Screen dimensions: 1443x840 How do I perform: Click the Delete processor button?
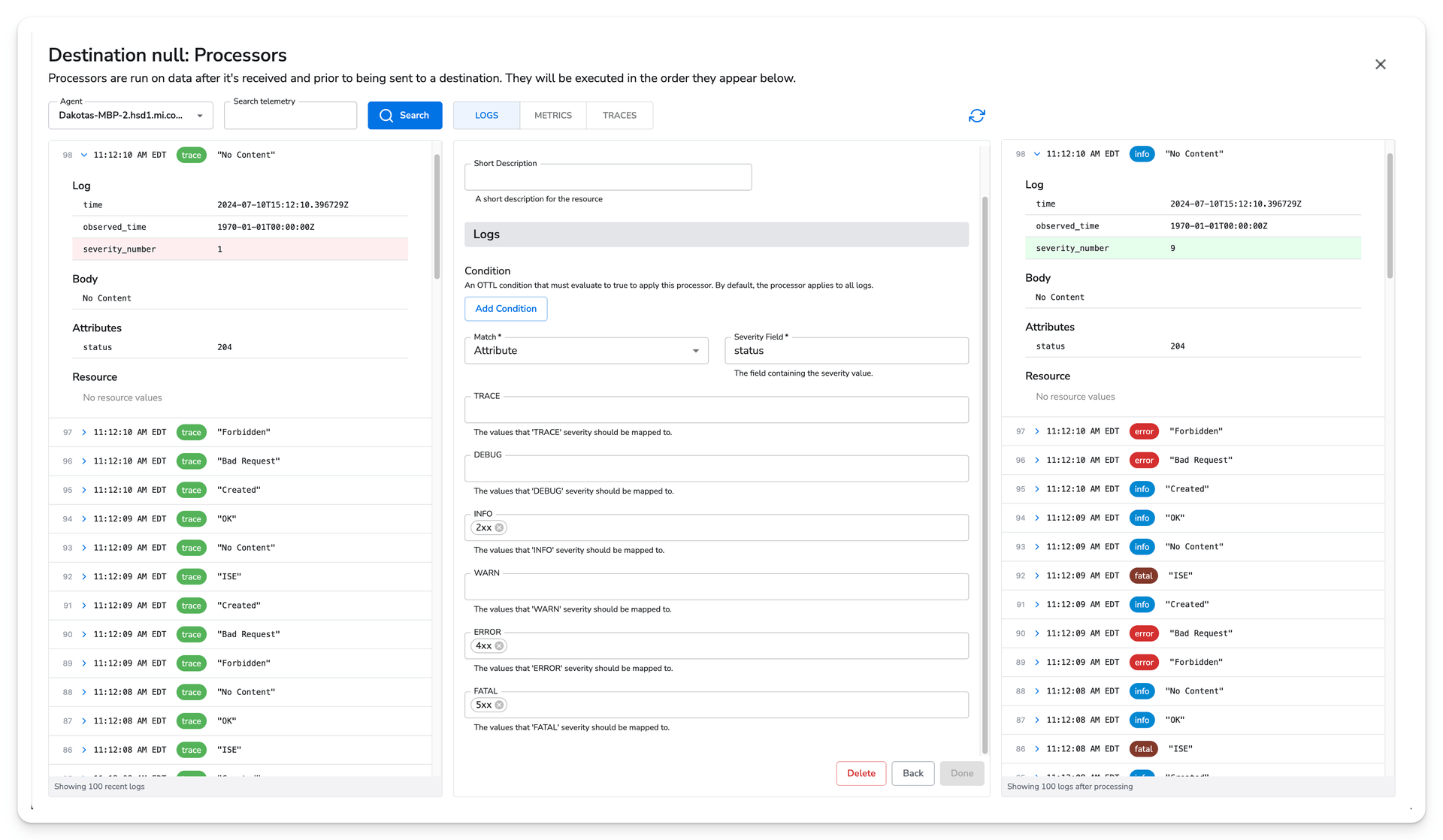(x=860, y=772)
